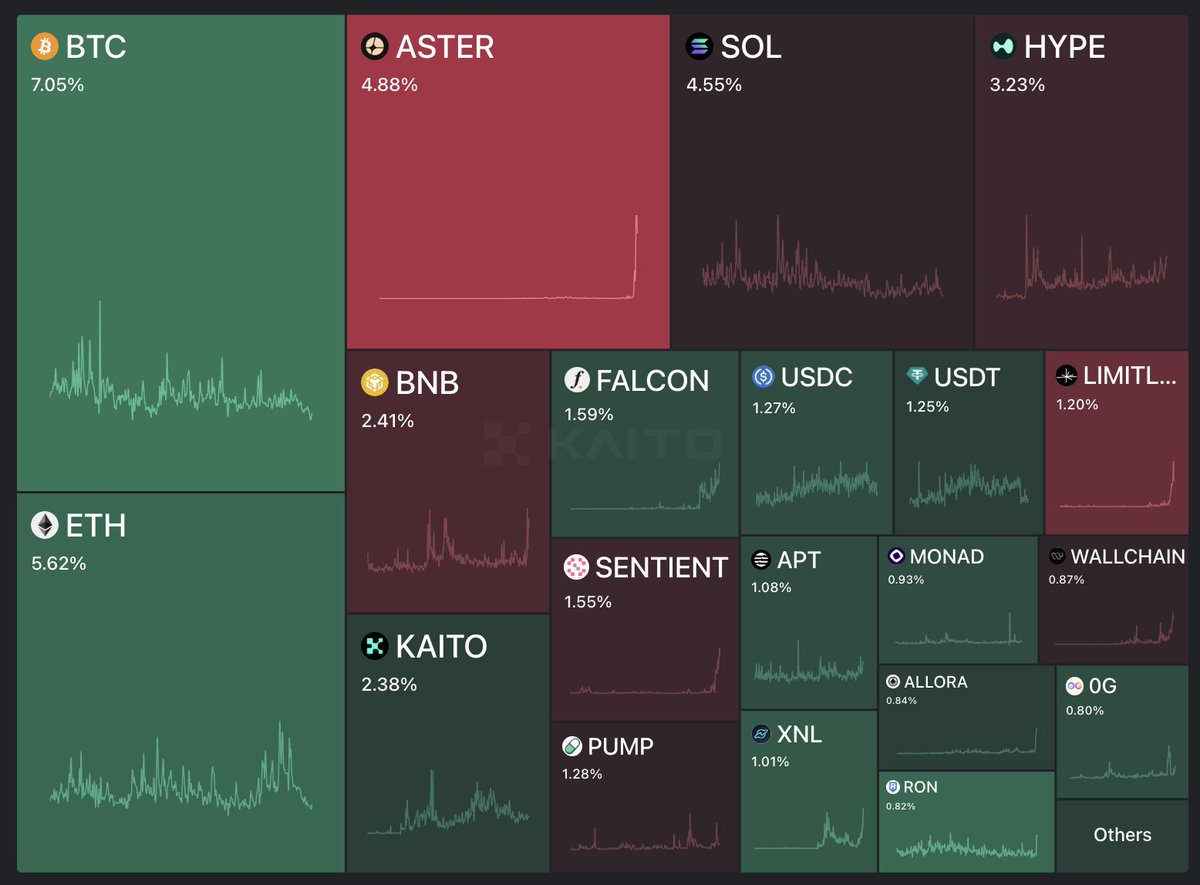Select the KAITO ticker label

click(x=441, y=647)
